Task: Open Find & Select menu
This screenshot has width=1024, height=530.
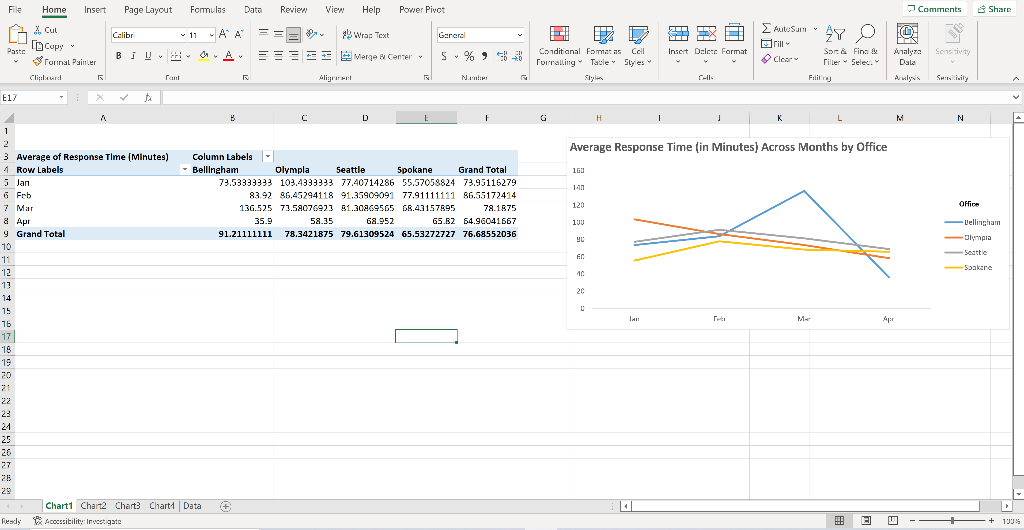Action: click(x=865, y=46)
